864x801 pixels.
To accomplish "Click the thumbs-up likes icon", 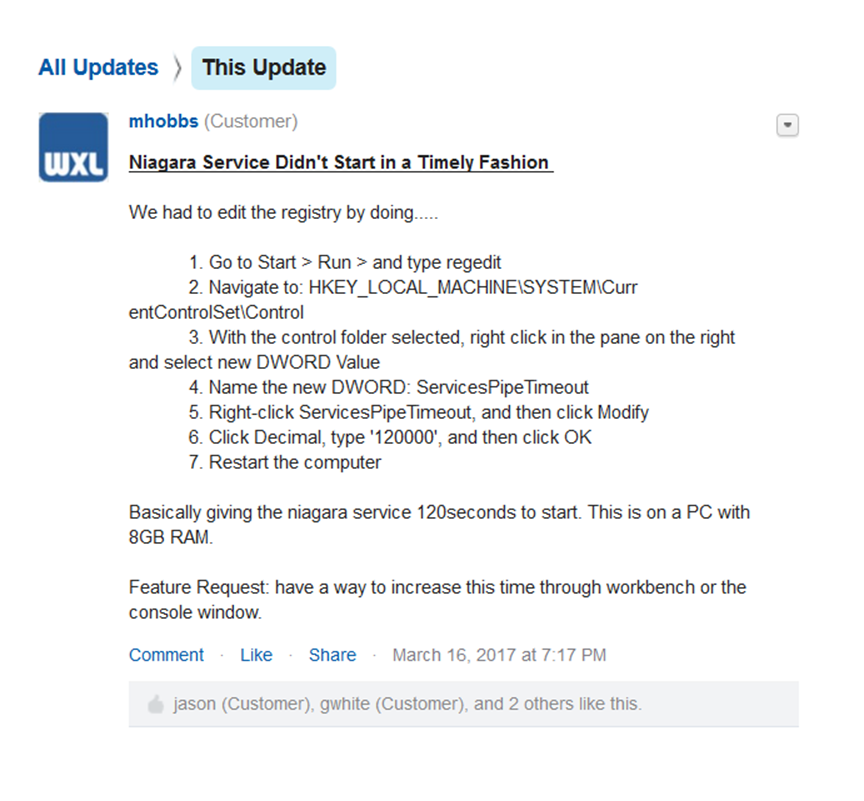I will point(156,704).
